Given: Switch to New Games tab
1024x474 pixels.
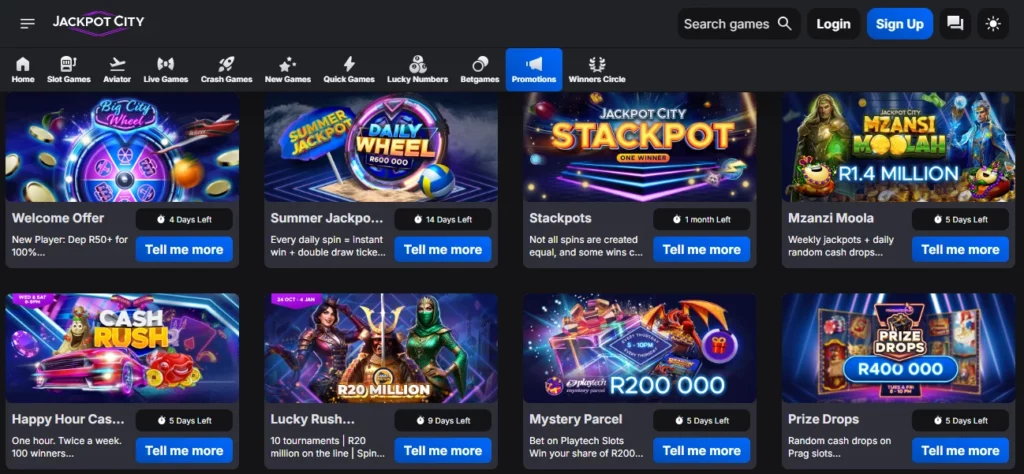Looking at the screenshot, I should click(x=288, y=69).
